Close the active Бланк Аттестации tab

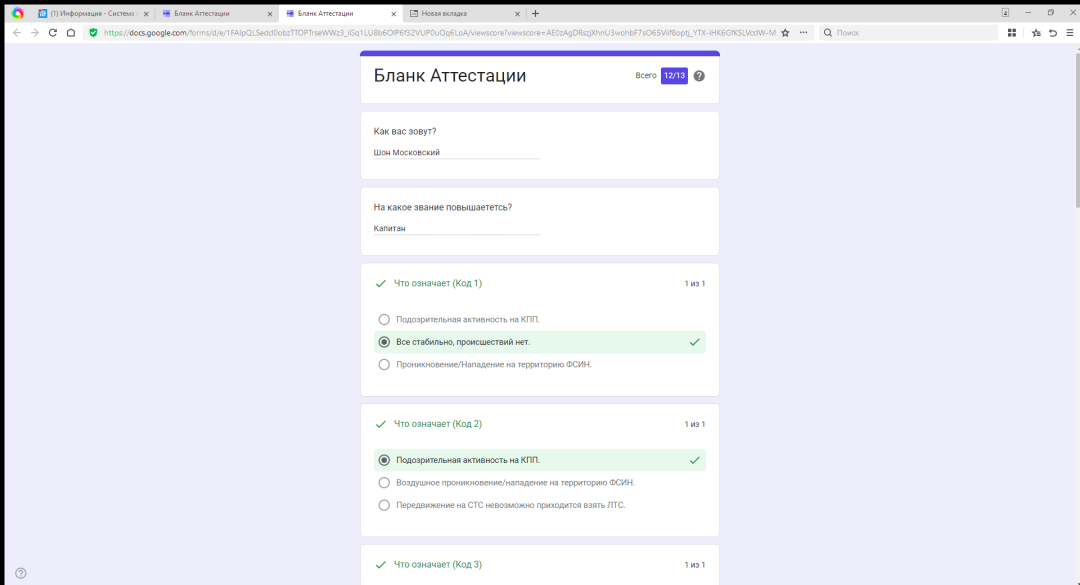tap(393, 14)
